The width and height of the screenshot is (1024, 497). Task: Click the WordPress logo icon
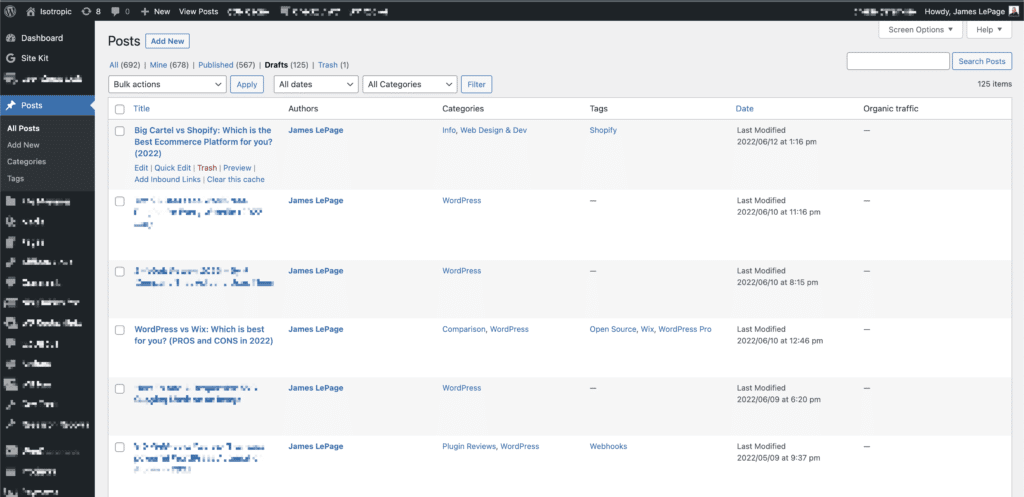pos(11,11)
